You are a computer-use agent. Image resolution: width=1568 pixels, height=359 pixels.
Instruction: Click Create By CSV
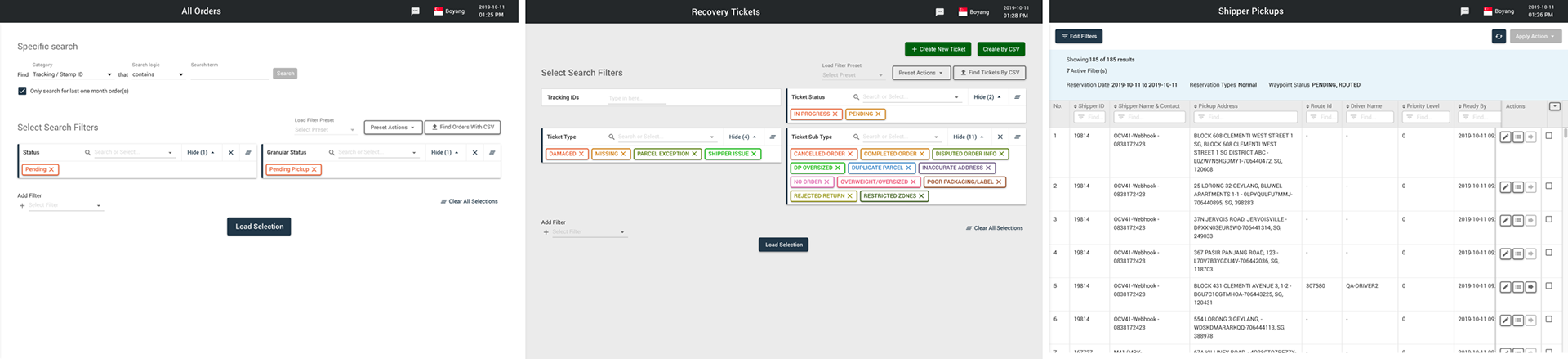point(1000,49)
